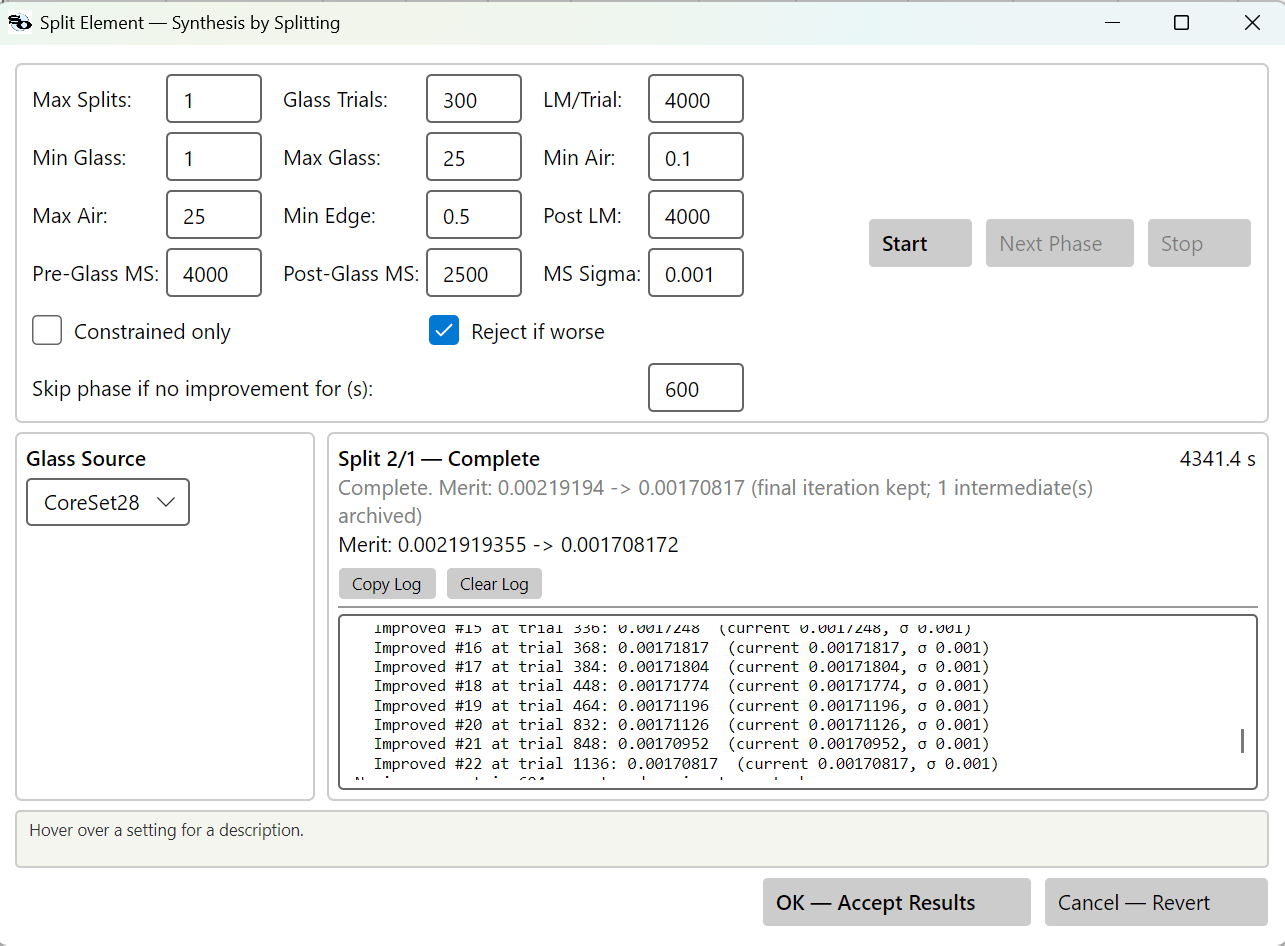Click the Next Phase button
The height and width of the screenshot is (946, 1285).
1060,243
